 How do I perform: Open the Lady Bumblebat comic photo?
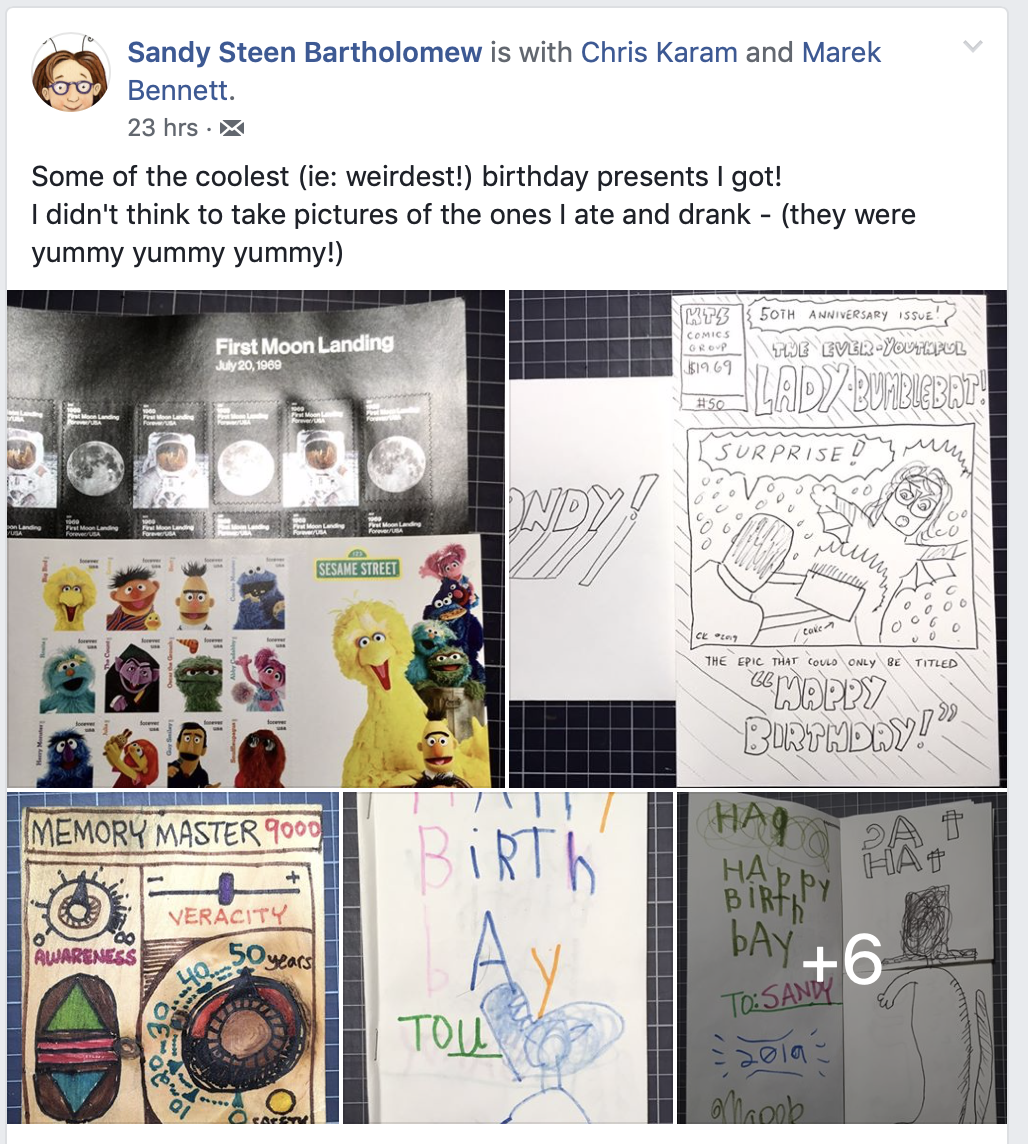[x=758, y=538]
